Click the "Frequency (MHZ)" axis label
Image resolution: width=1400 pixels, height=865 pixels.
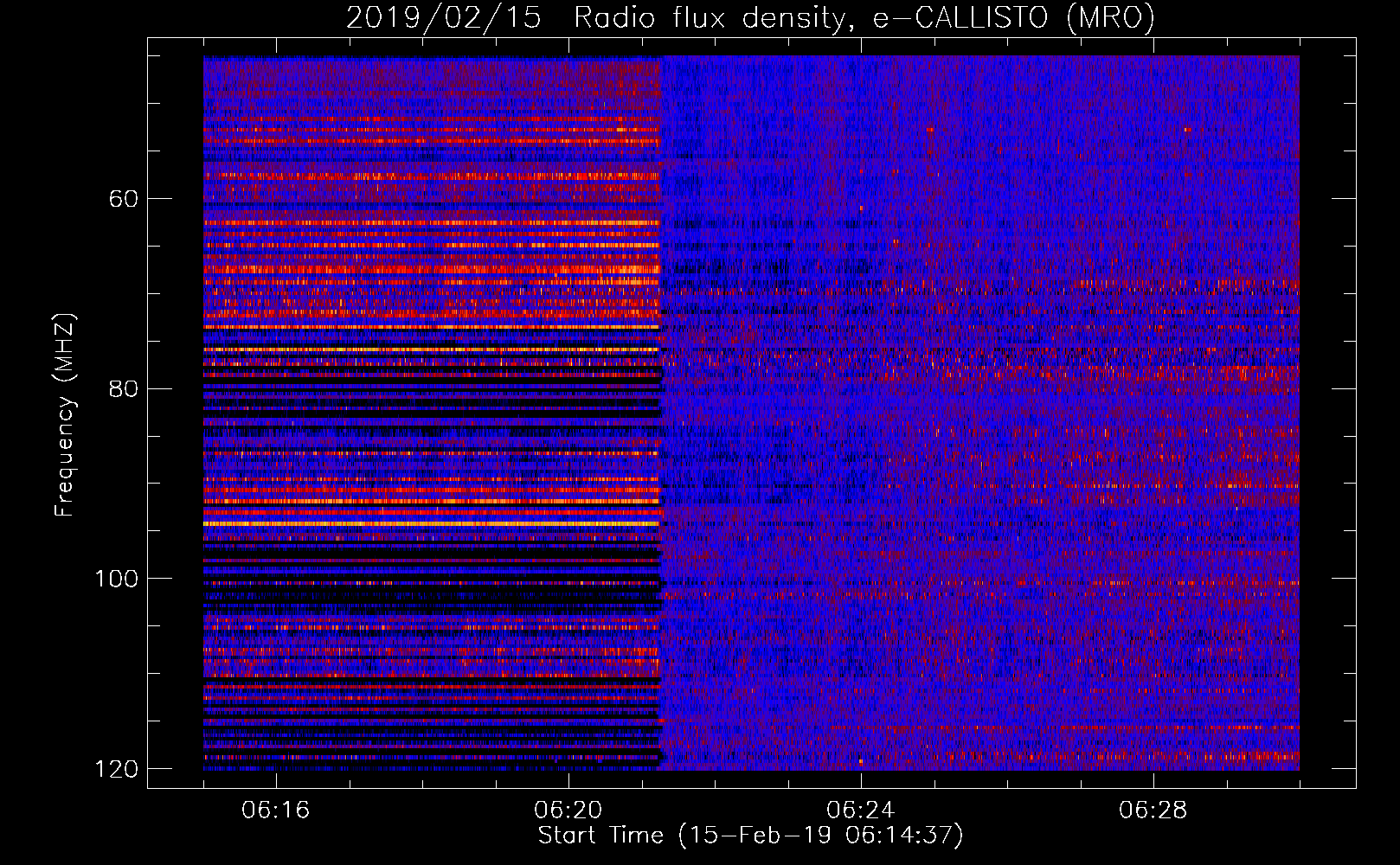(65, 414)
